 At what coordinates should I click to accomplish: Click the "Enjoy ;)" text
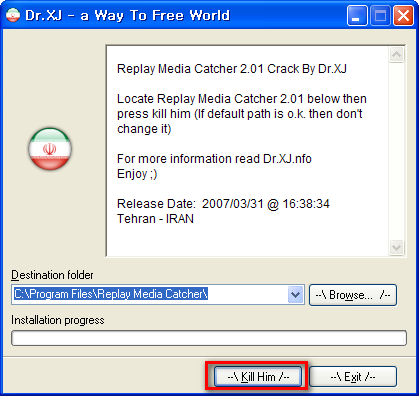(x=137, y=174)
